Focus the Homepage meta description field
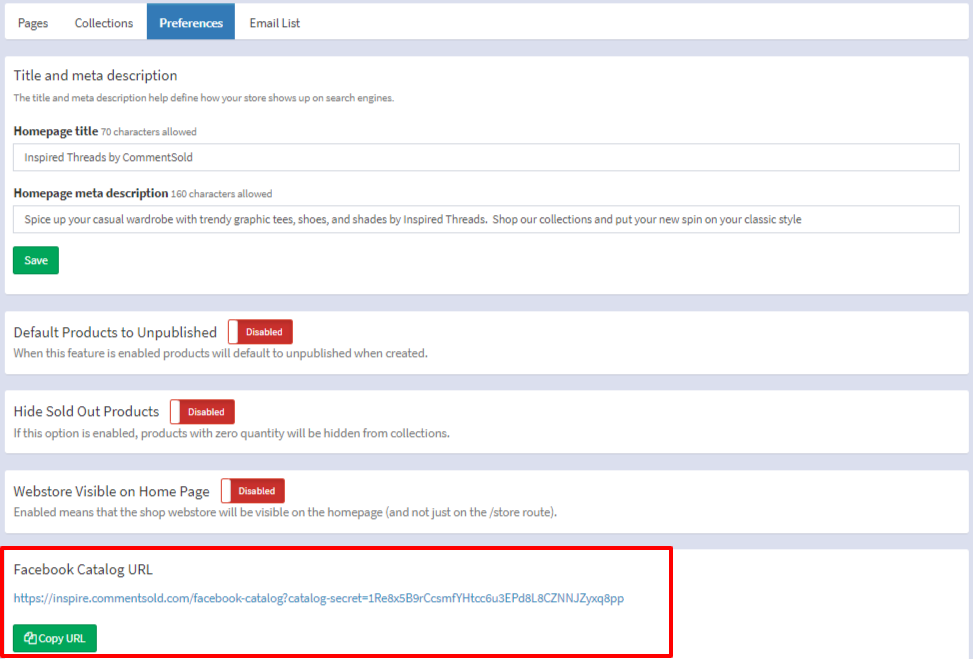This screenshot has width=973, height=659. (x=486, y=219)
